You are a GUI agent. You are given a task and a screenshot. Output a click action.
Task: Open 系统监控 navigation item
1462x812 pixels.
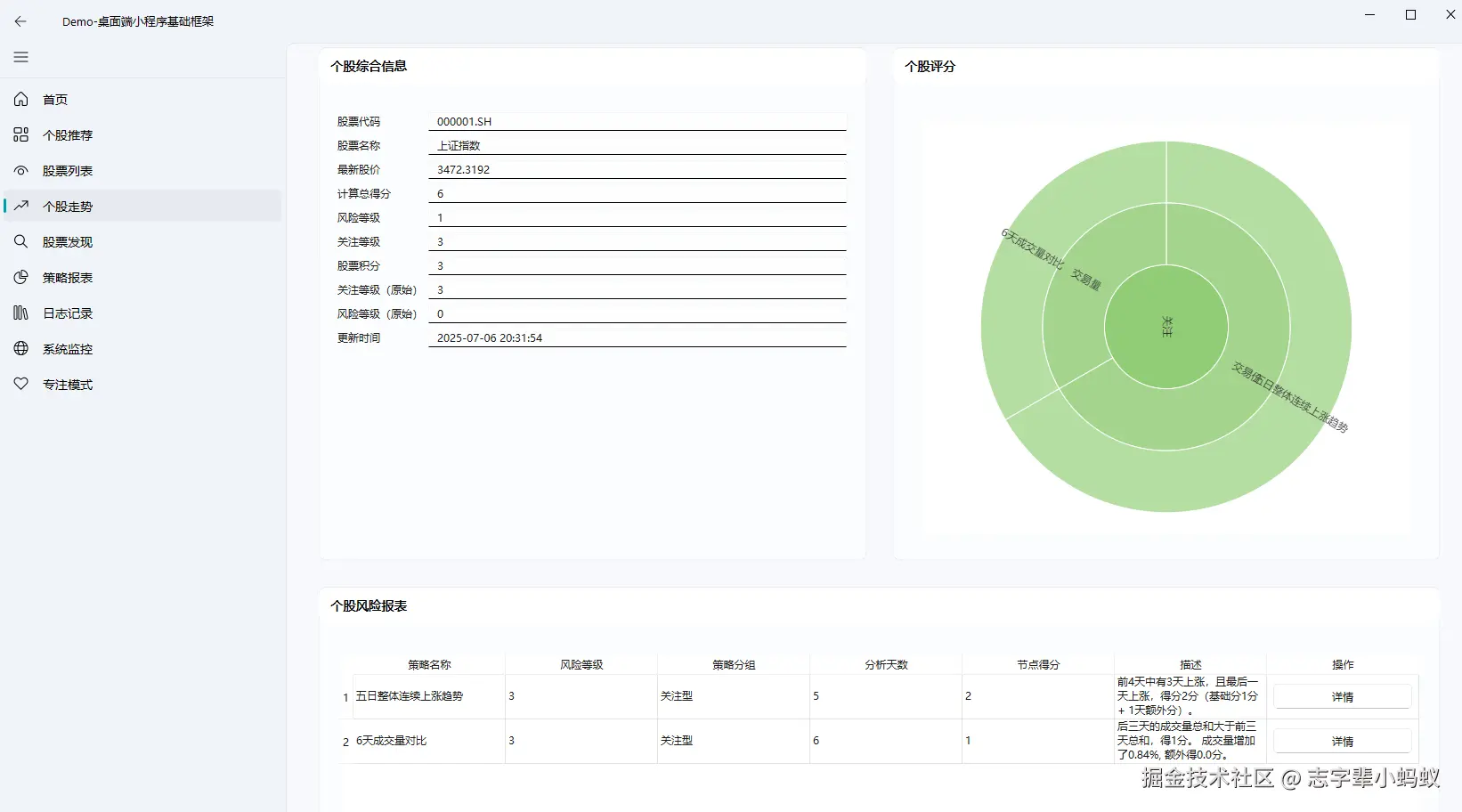142,349
